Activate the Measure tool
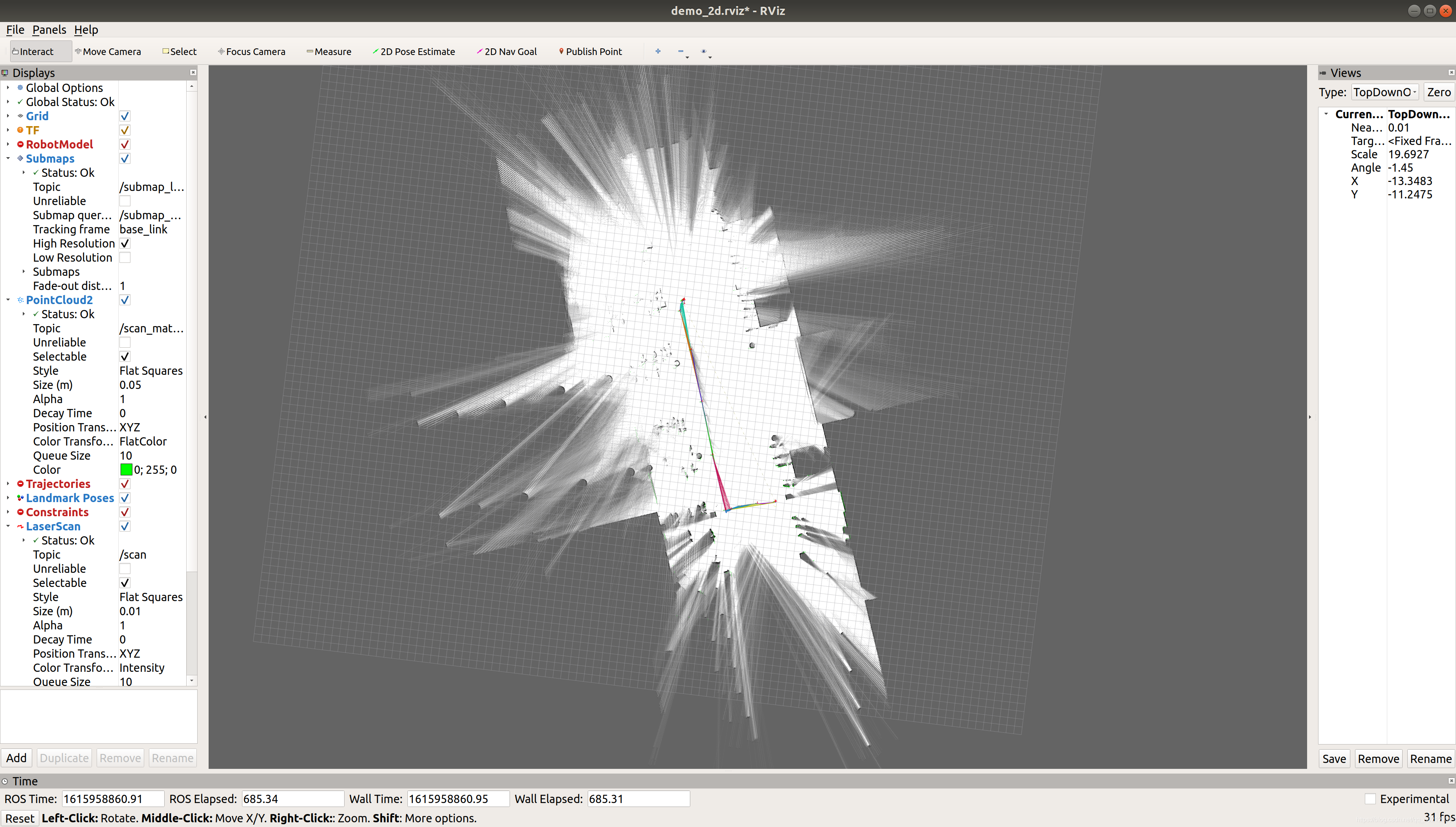 click(x=329, y=52)
